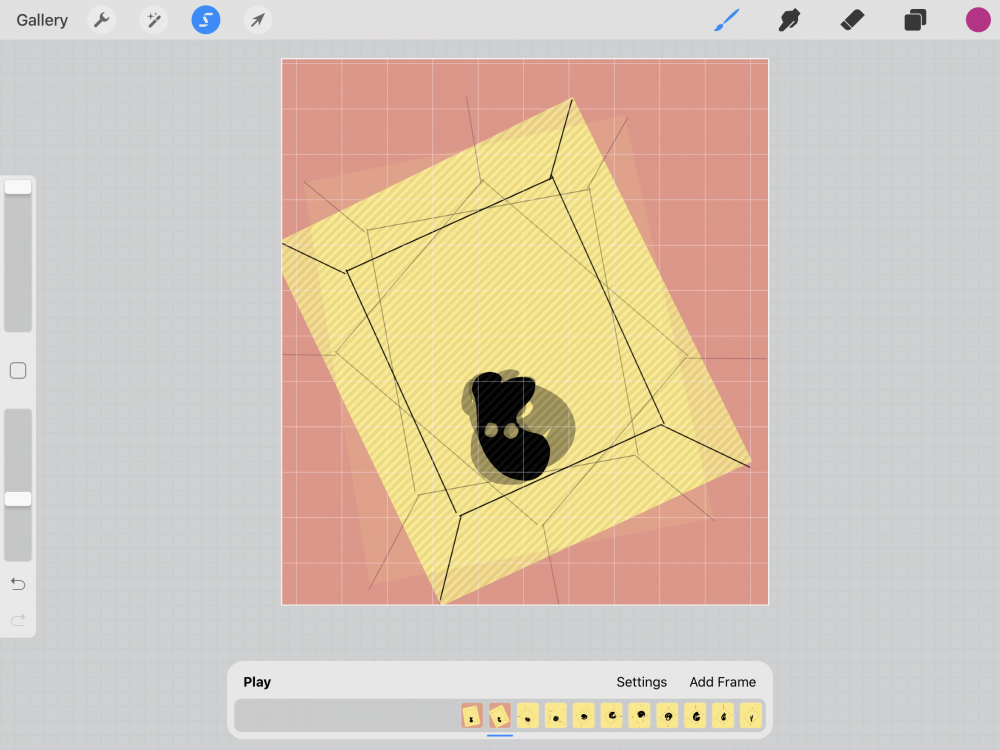This screenshot has height=750, width=1000.
Task: Open the Layers panel
Action: (x=915, y=20)
